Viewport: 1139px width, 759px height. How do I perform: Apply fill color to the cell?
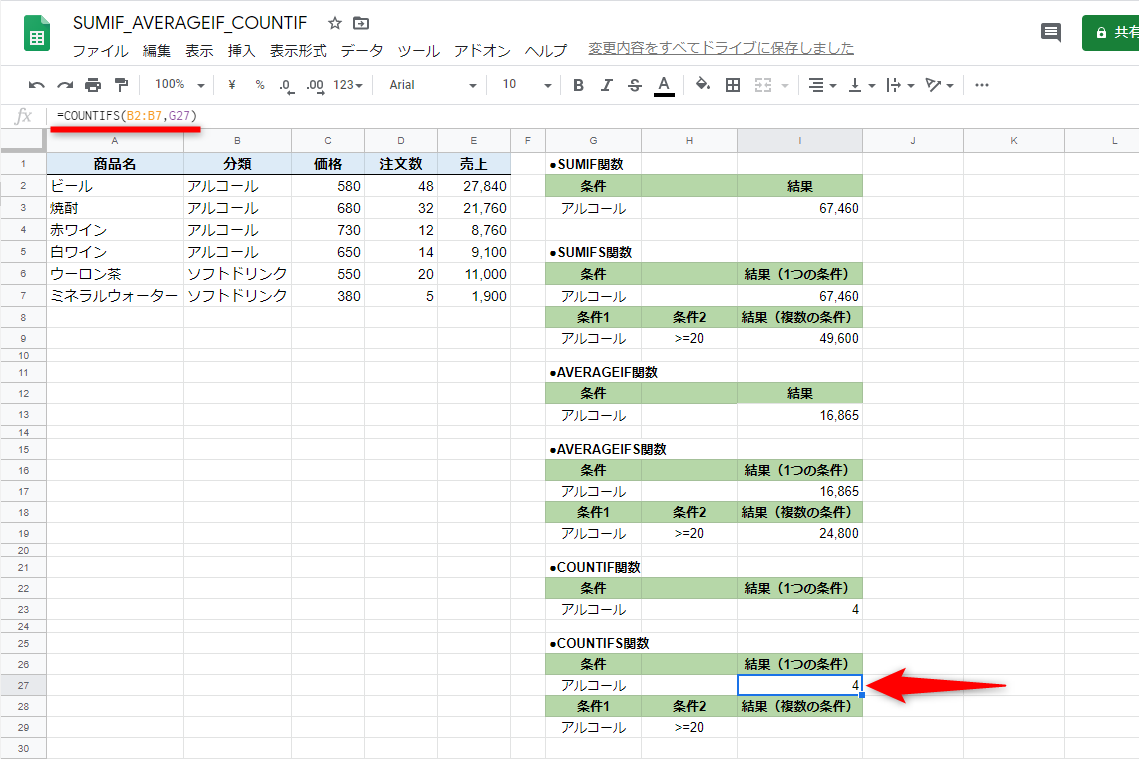click(700, 85)
